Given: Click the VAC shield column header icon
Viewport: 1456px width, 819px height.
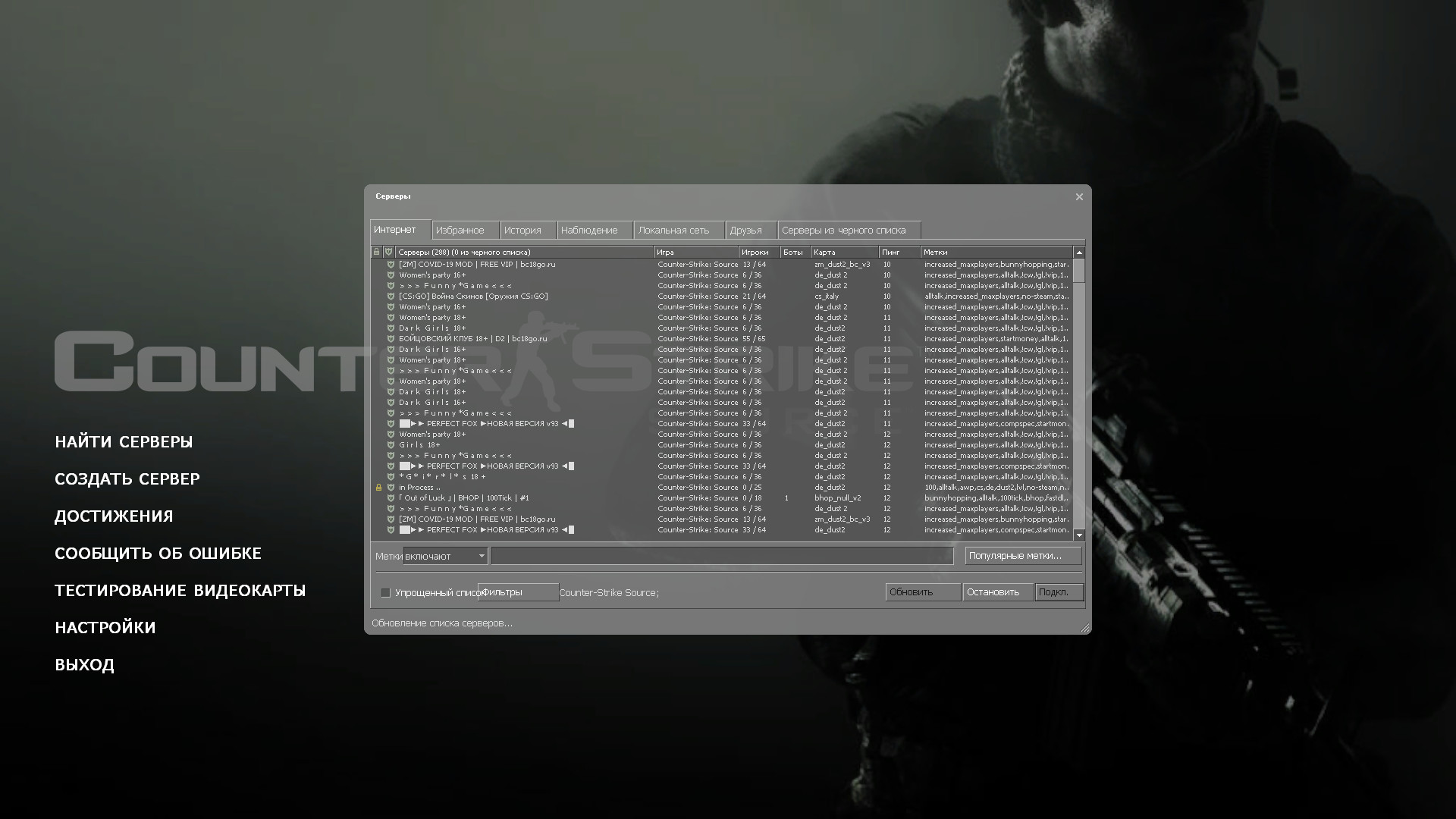Looking at the screenshot, I should [x=388, y=252].
